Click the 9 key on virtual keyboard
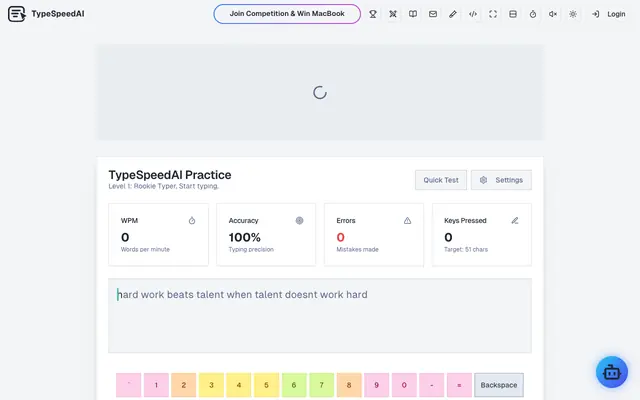 (x=376, y=385)
